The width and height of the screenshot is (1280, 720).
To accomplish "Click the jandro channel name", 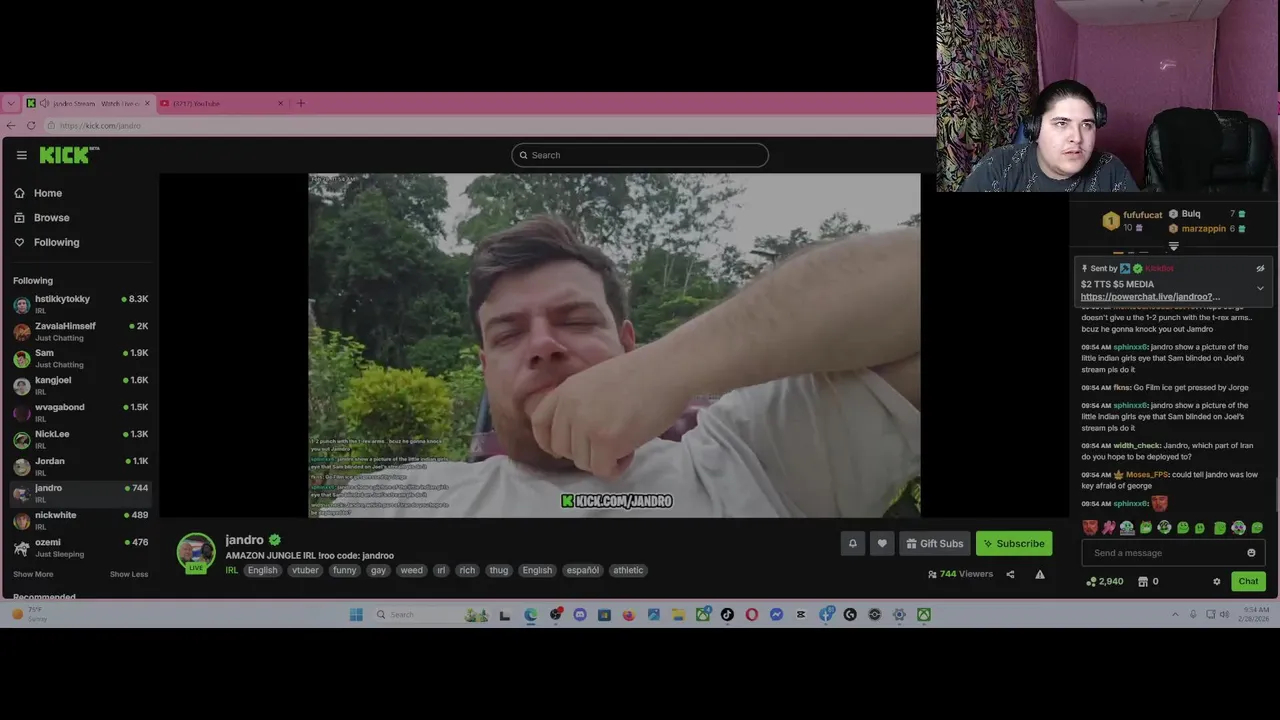I will [244, 540].
